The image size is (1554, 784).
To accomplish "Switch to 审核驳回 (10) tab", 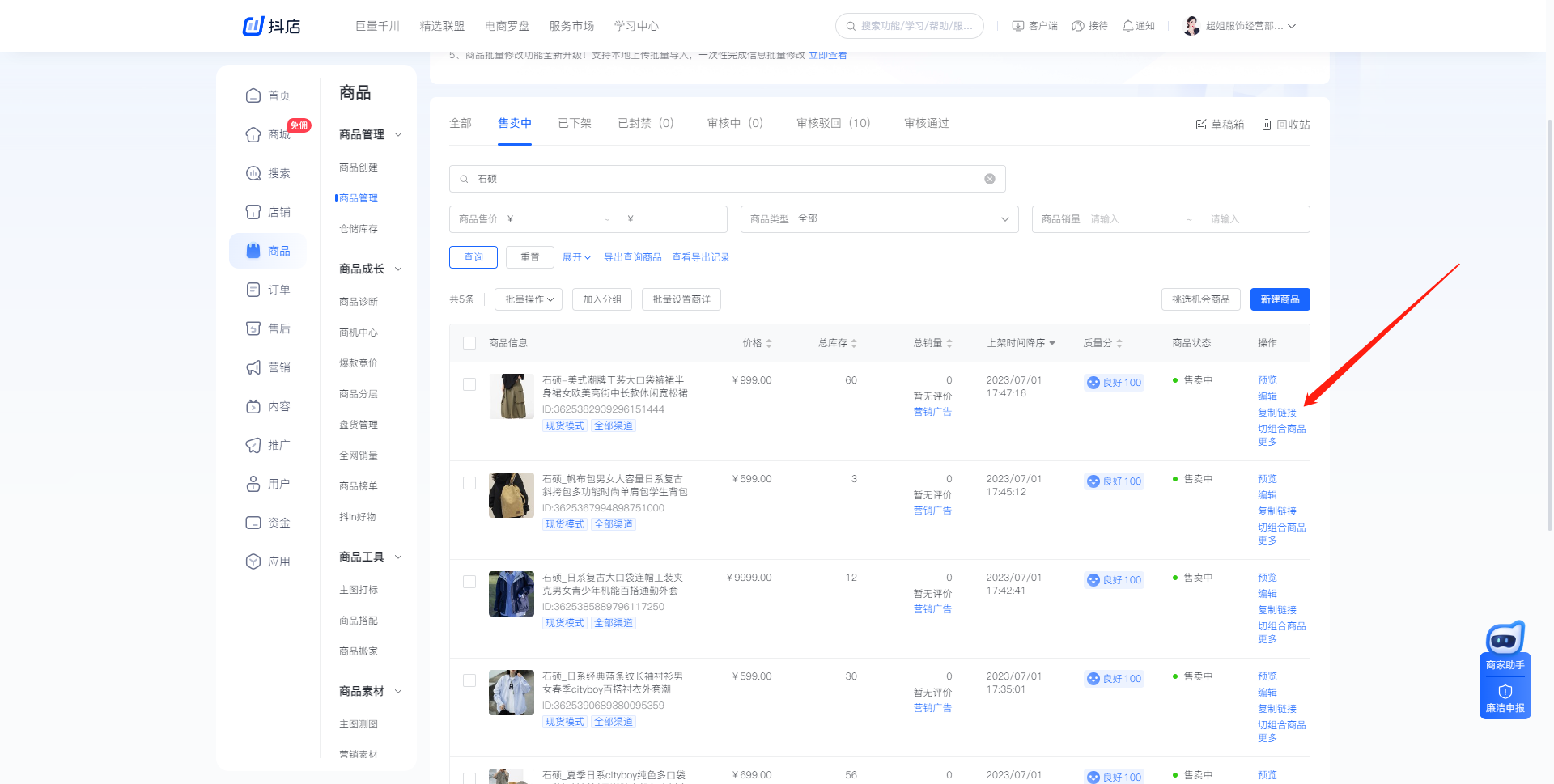I will pos(834,123).
